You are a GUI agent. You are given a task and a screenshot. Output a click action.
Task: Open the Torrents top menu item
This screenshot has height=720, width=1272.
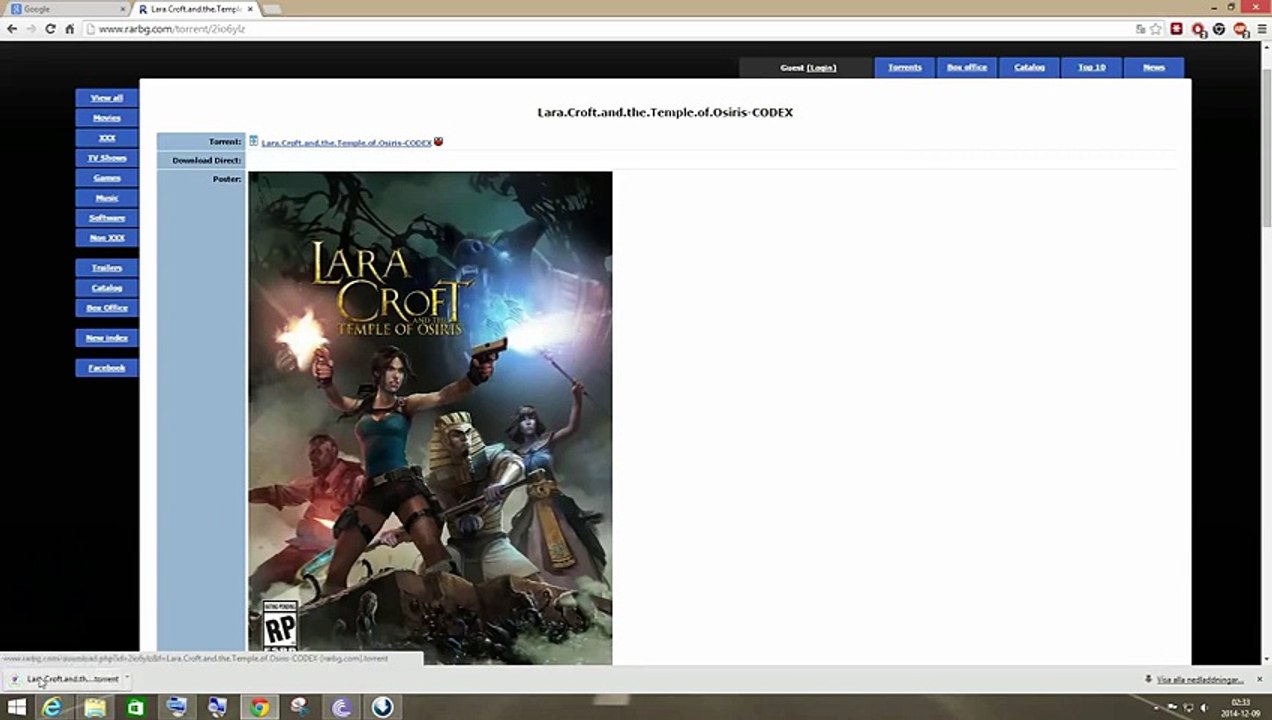905,68
